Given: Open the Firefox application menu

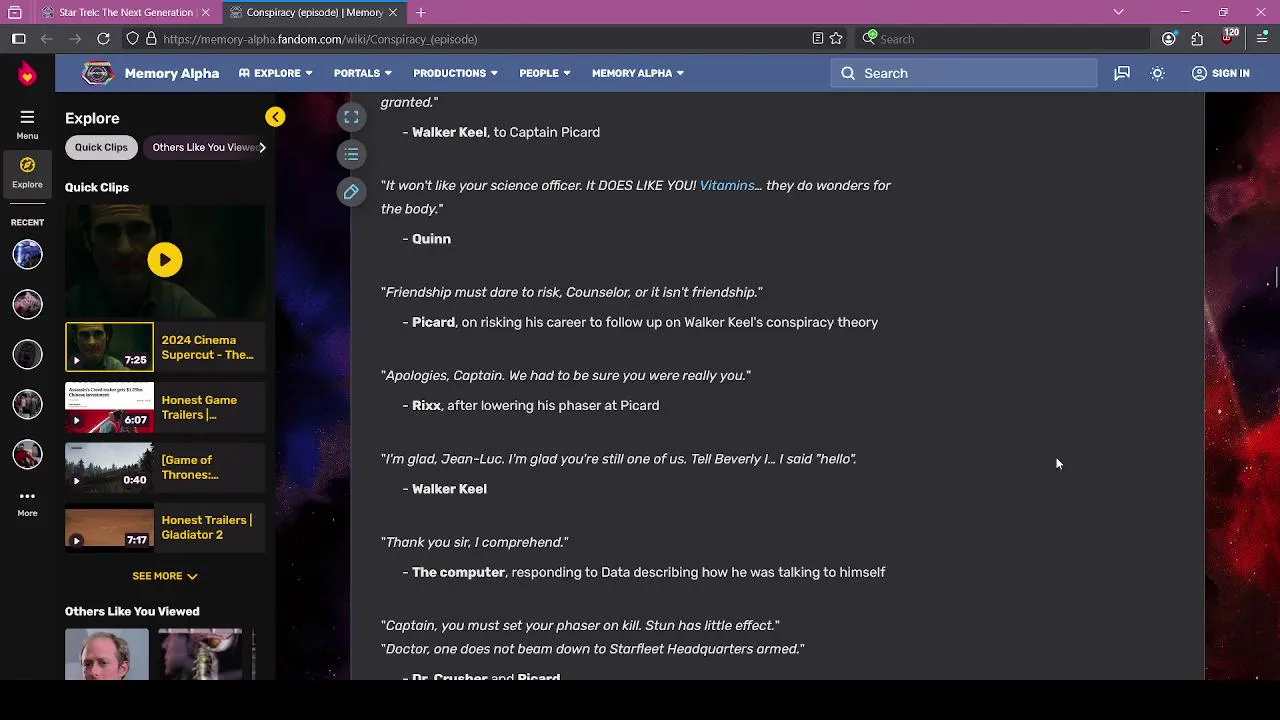Looking at the screenshot, I should coord(1262,39).
